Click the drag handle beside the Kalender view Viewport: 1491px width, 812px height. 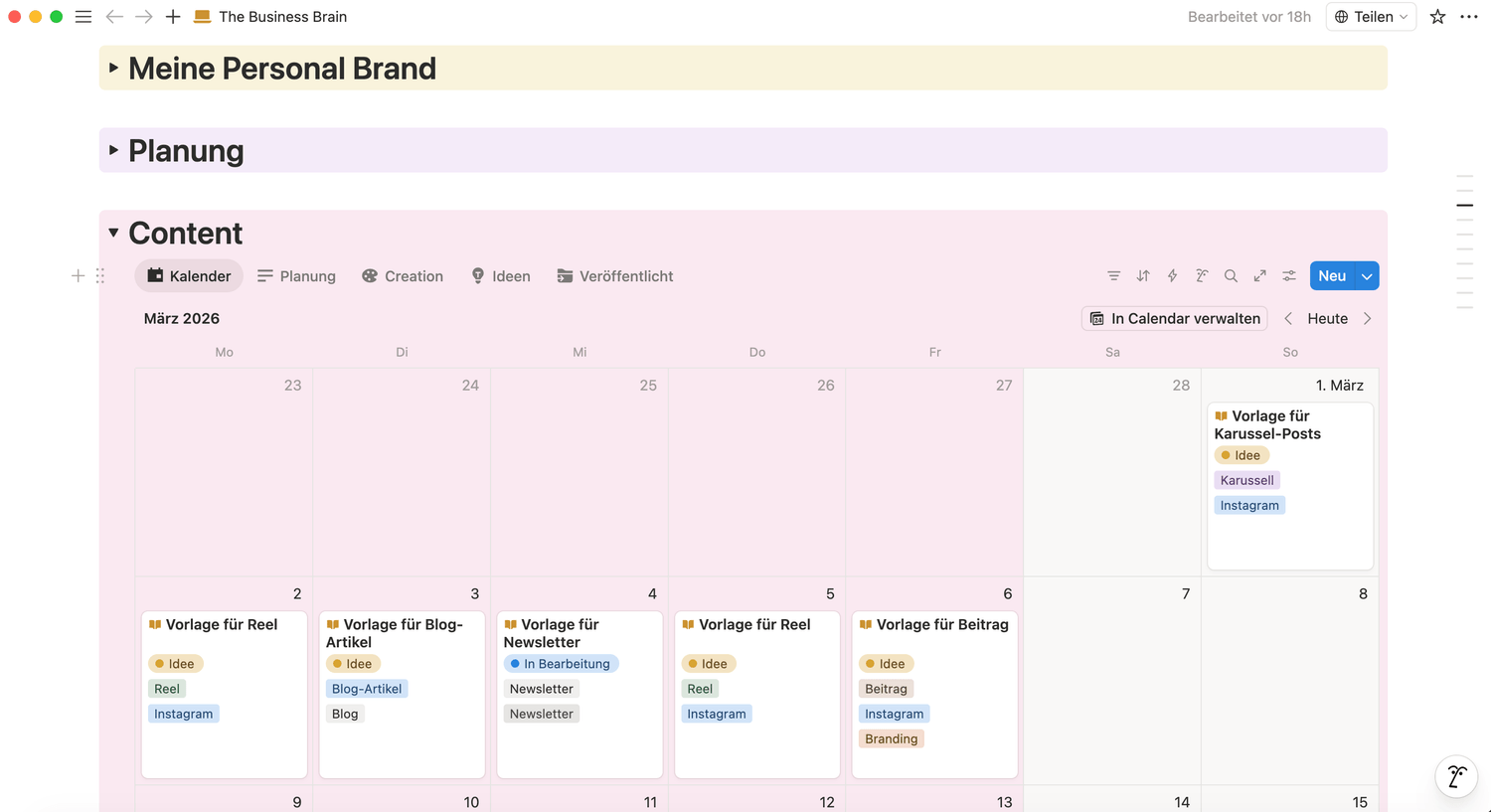coord(100,276)
